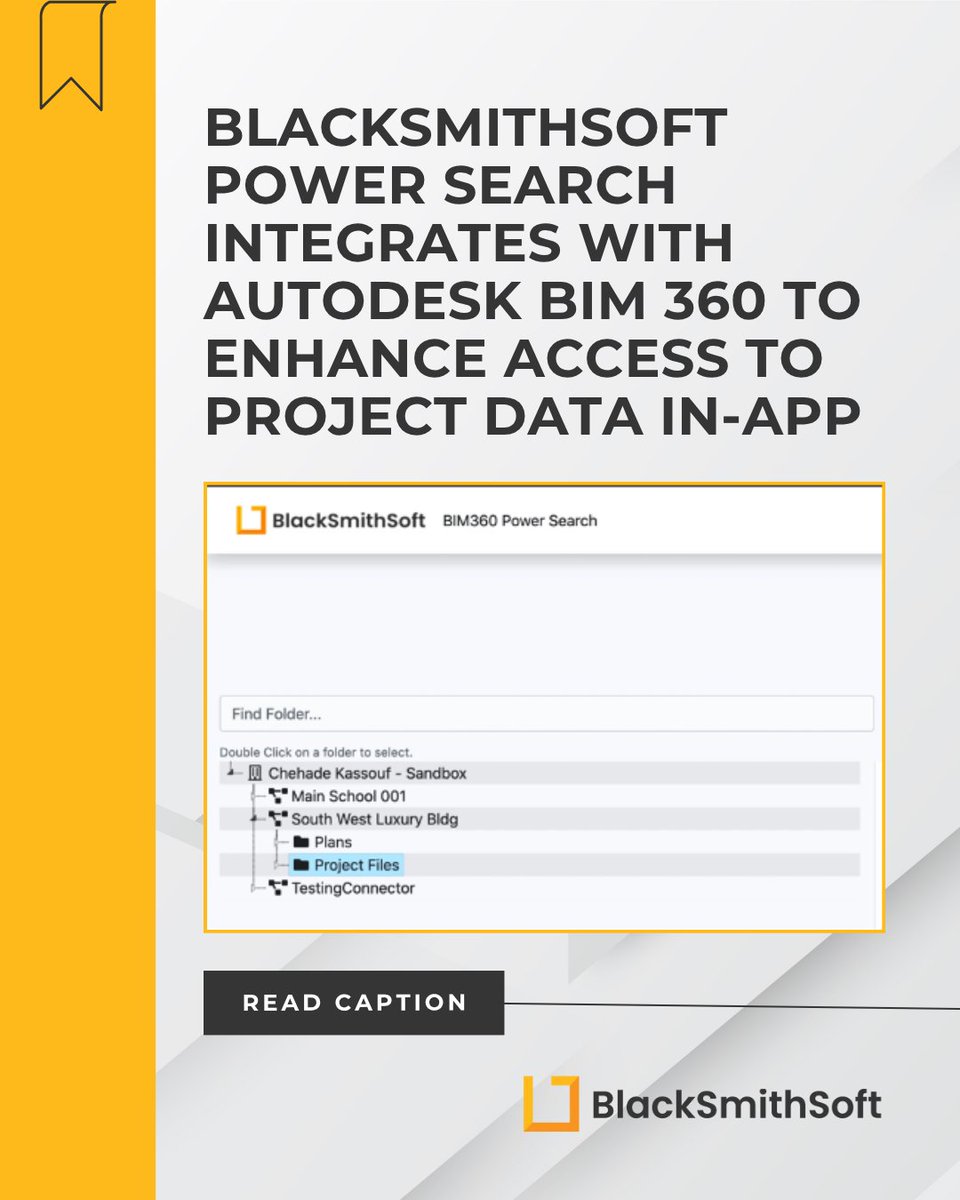
Task: Open the Plans folder icon
Action: coord(301,842)
